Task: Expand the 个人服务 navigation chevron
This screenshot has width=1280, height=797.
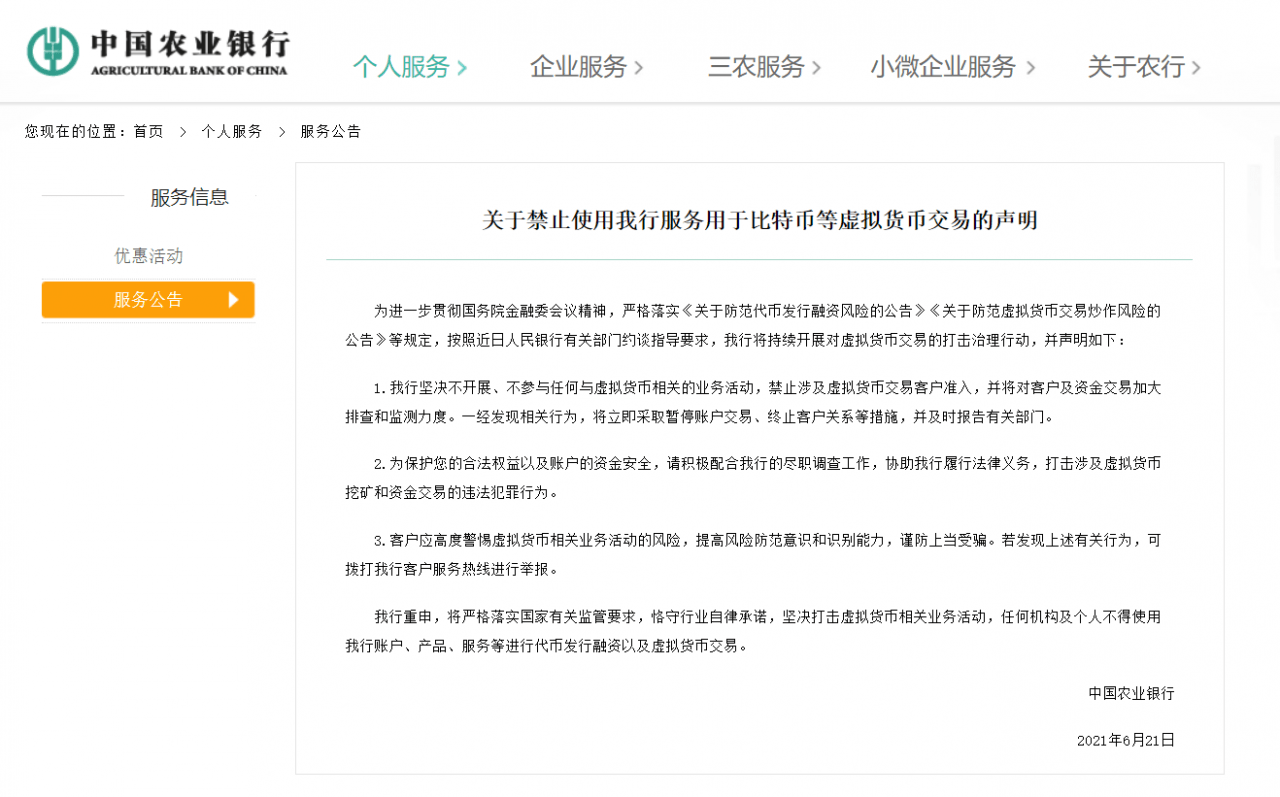Action: click(463, 67)
